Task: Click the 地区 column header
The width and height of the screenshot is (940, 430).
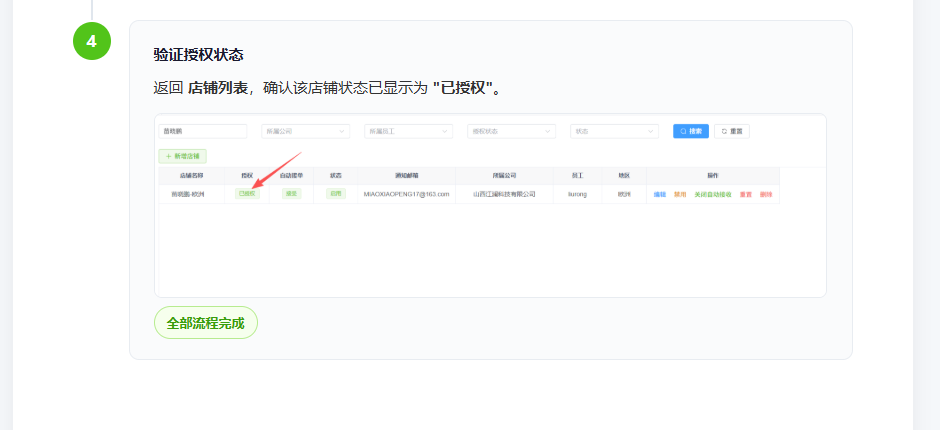Action: pyautogui.click(x=624, y=176)
